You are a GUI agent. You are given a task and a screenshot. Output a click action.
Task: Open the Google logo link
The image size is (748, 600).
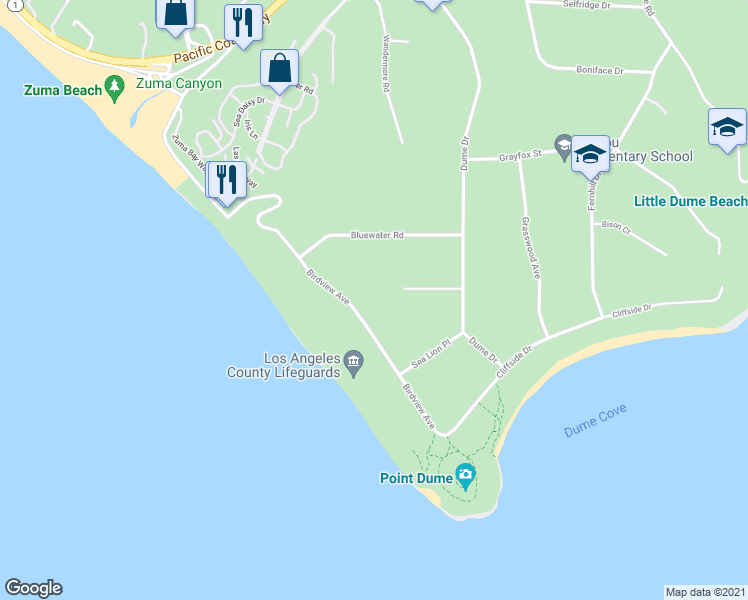(x=34, y=588)
